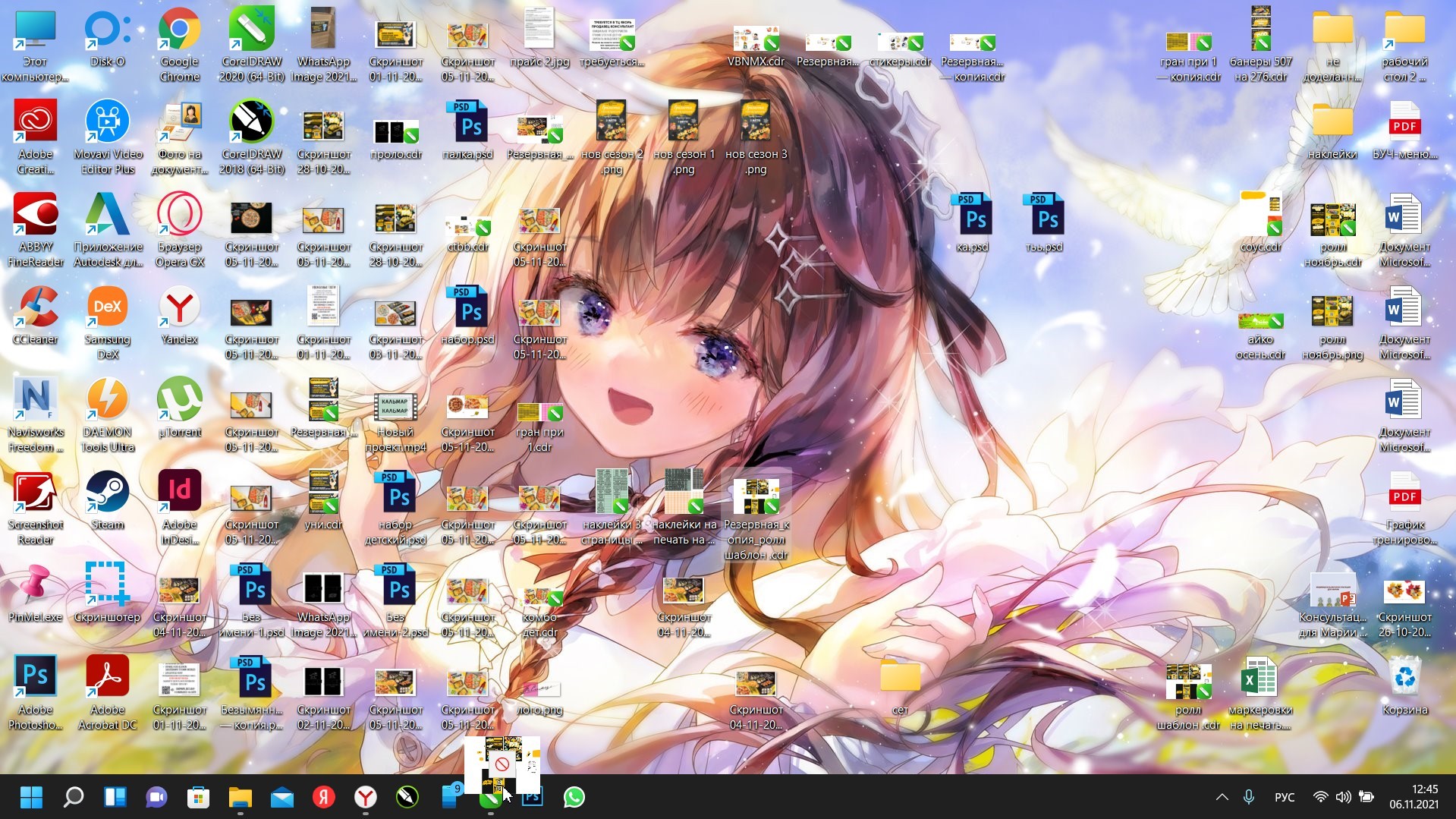The image size is (1456, 819).
Task: Select нов сезон 3 .png file
Action: pos(756,138)
